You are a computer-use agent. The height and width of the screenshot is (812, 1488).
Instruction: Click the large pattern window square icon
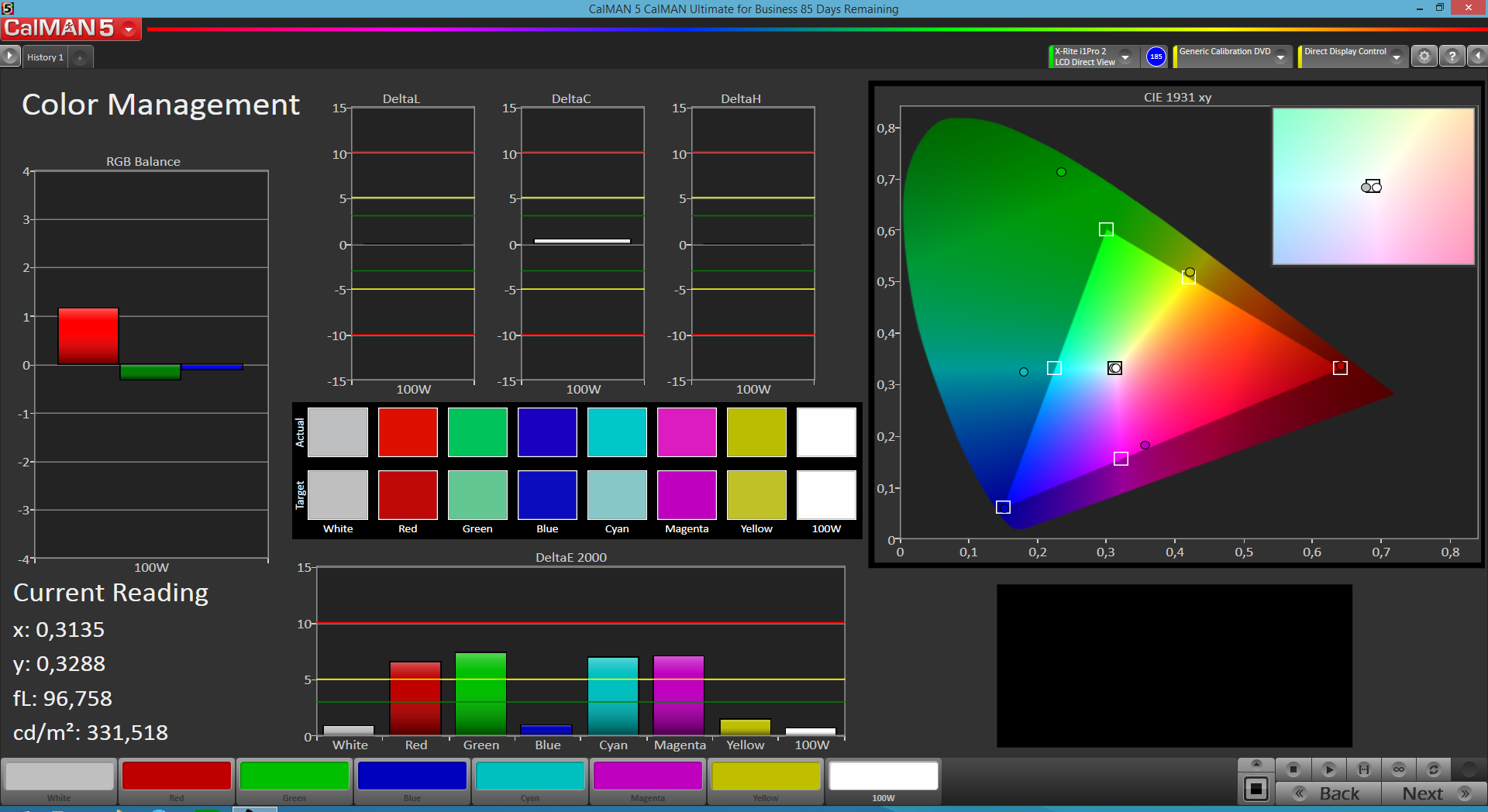point(1256,790)
